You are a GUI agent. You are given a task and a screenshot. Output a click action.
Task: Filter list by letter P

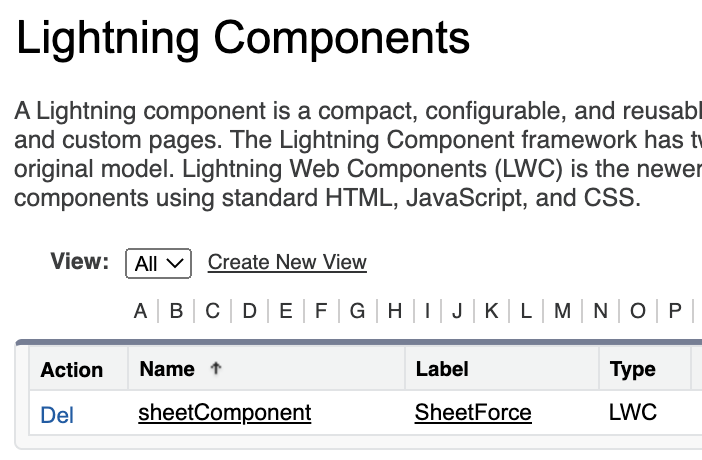click(x=675, y=311)
